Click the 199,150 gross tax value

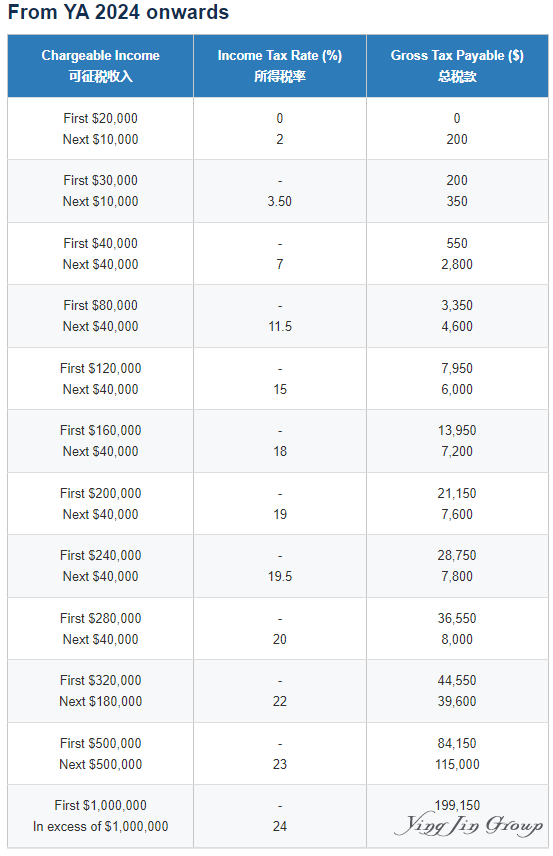457,806
